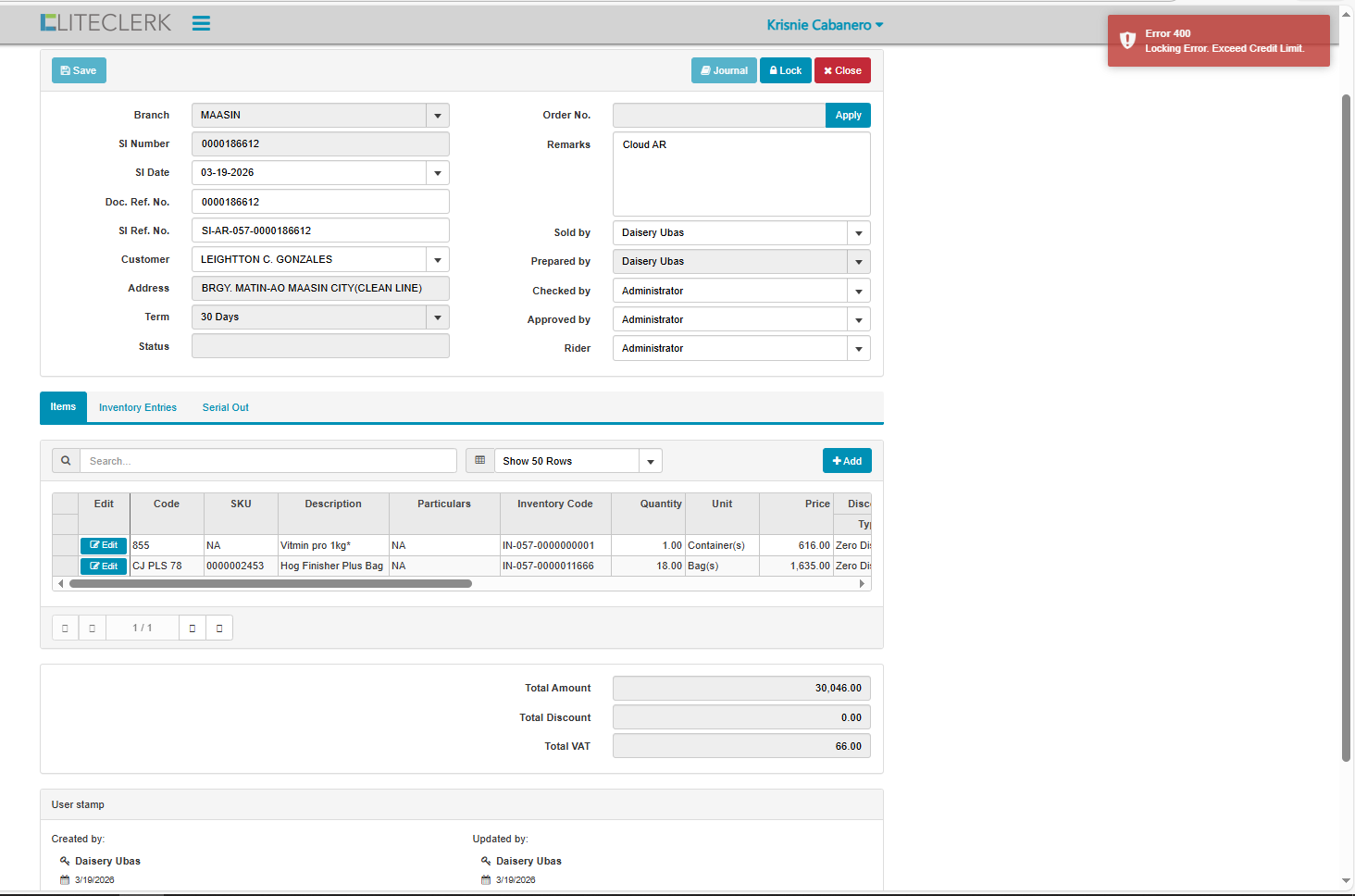Click the table grid icon beside Show Rows
This screenshot has width=1355, height=896.
(x=479, y=461)
